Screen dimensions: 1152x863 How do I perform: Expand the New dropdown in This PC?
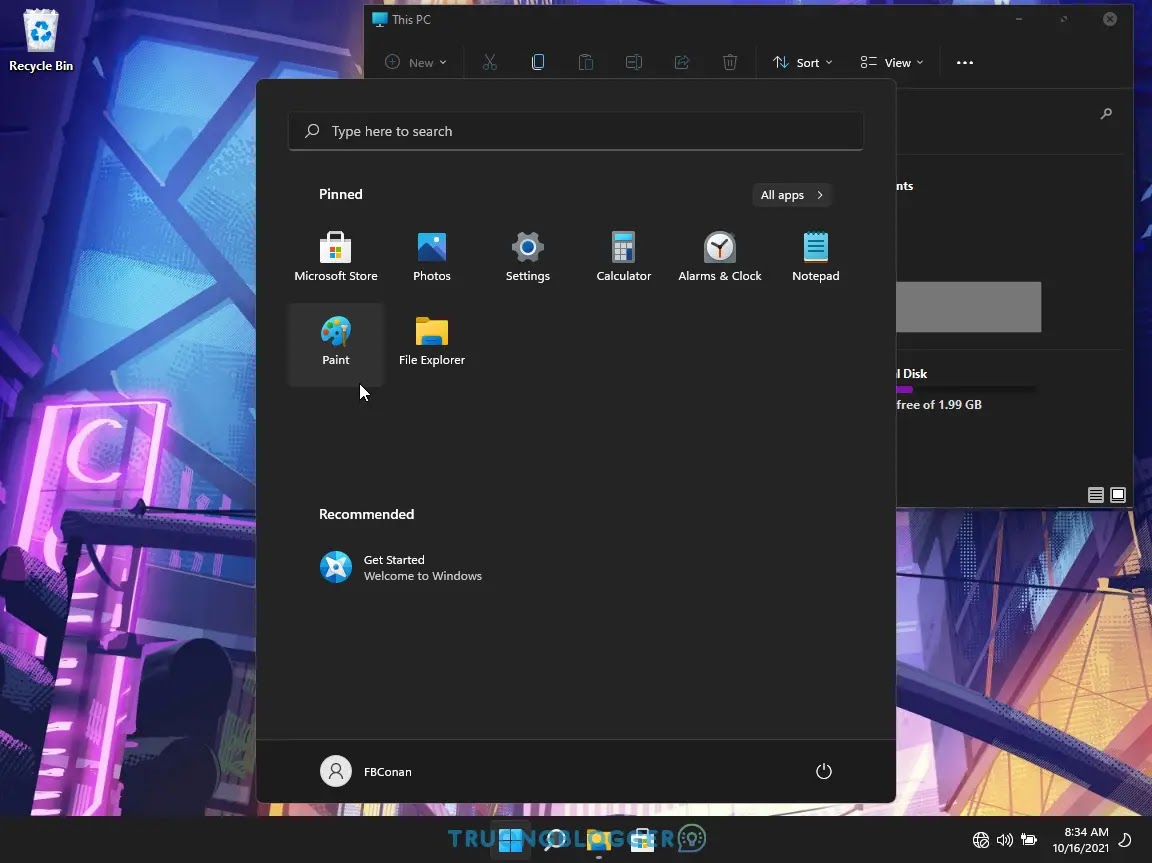[x=416, y=62]
